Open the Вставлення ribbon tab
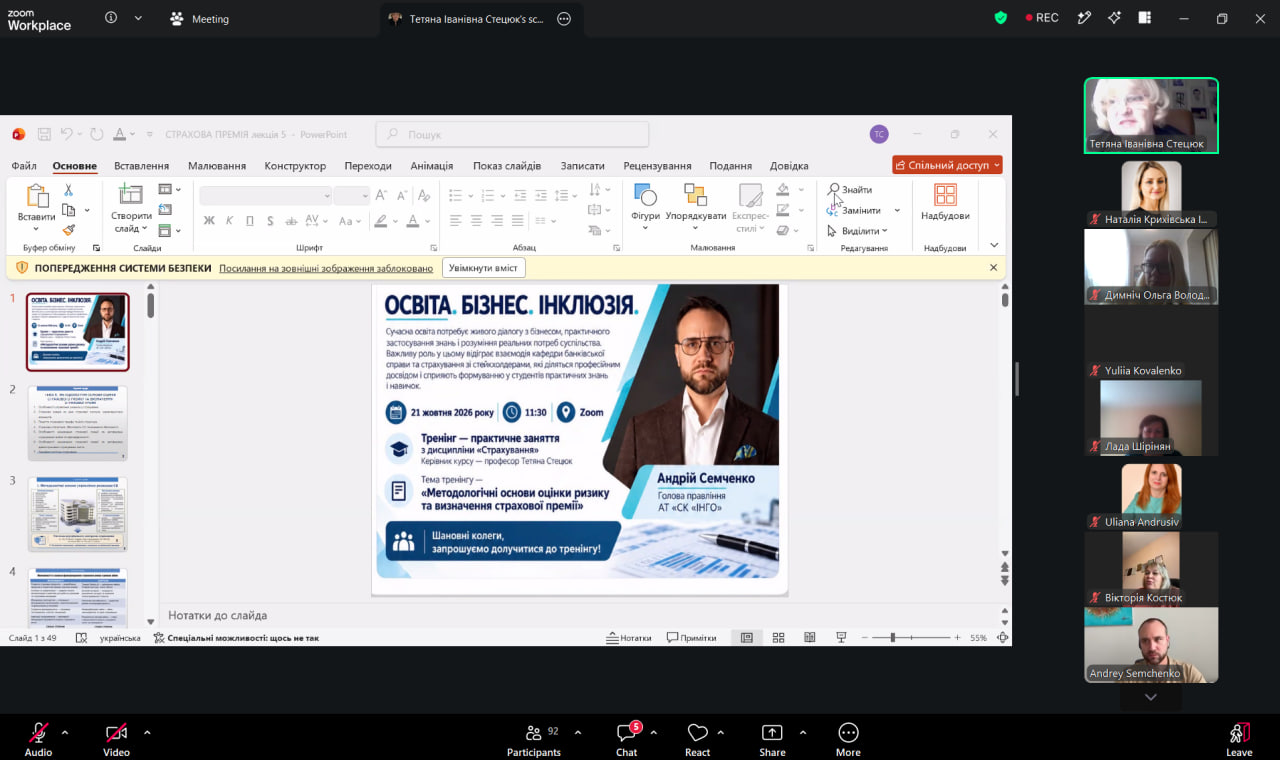The width and height of the screenshot is (1280, 760). tap(141, 166)
